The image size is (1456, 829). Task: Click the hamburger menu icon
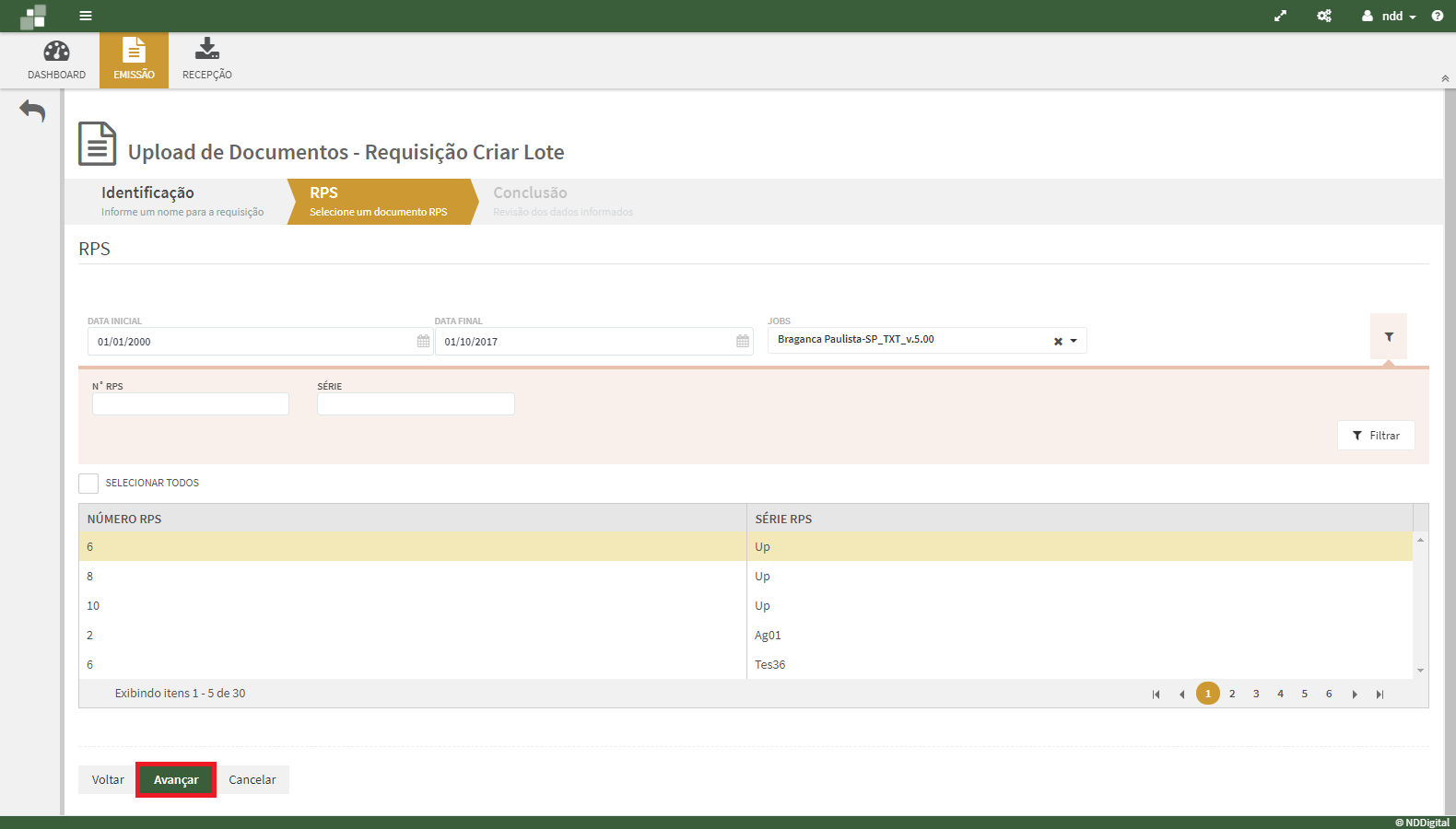[x=86, y=16]
